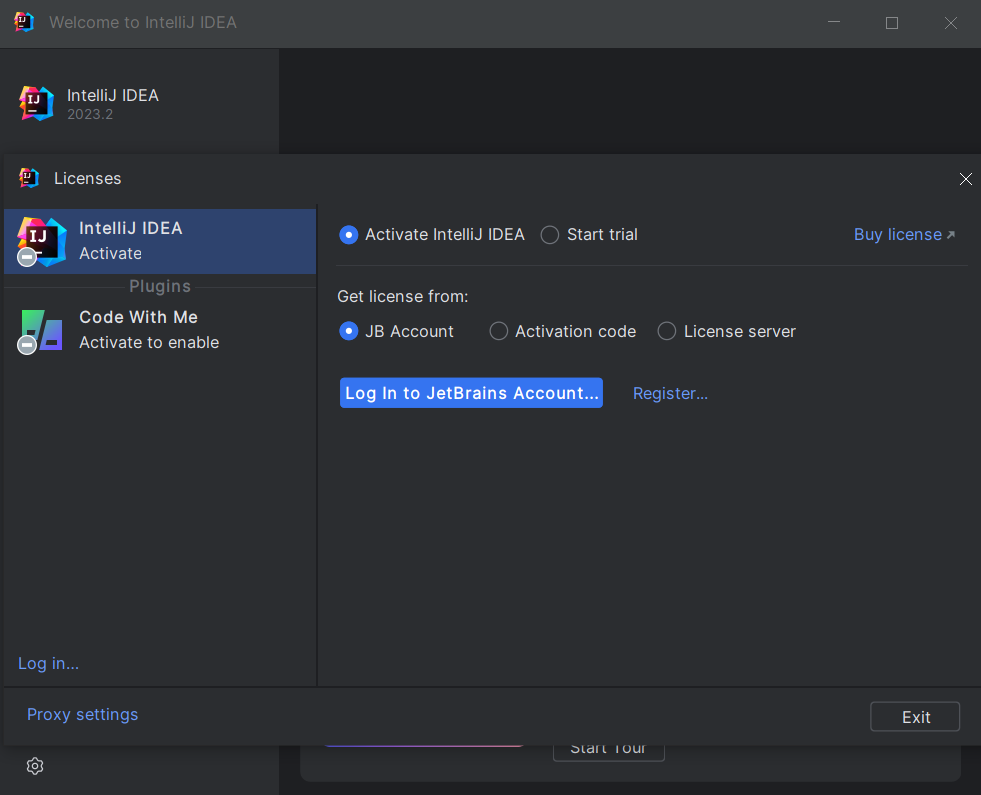The height and width of the screenshot is (795, 981).
Task: Click the IntelliJ IDEA logo in Licenses list
Action: [41, 241]
